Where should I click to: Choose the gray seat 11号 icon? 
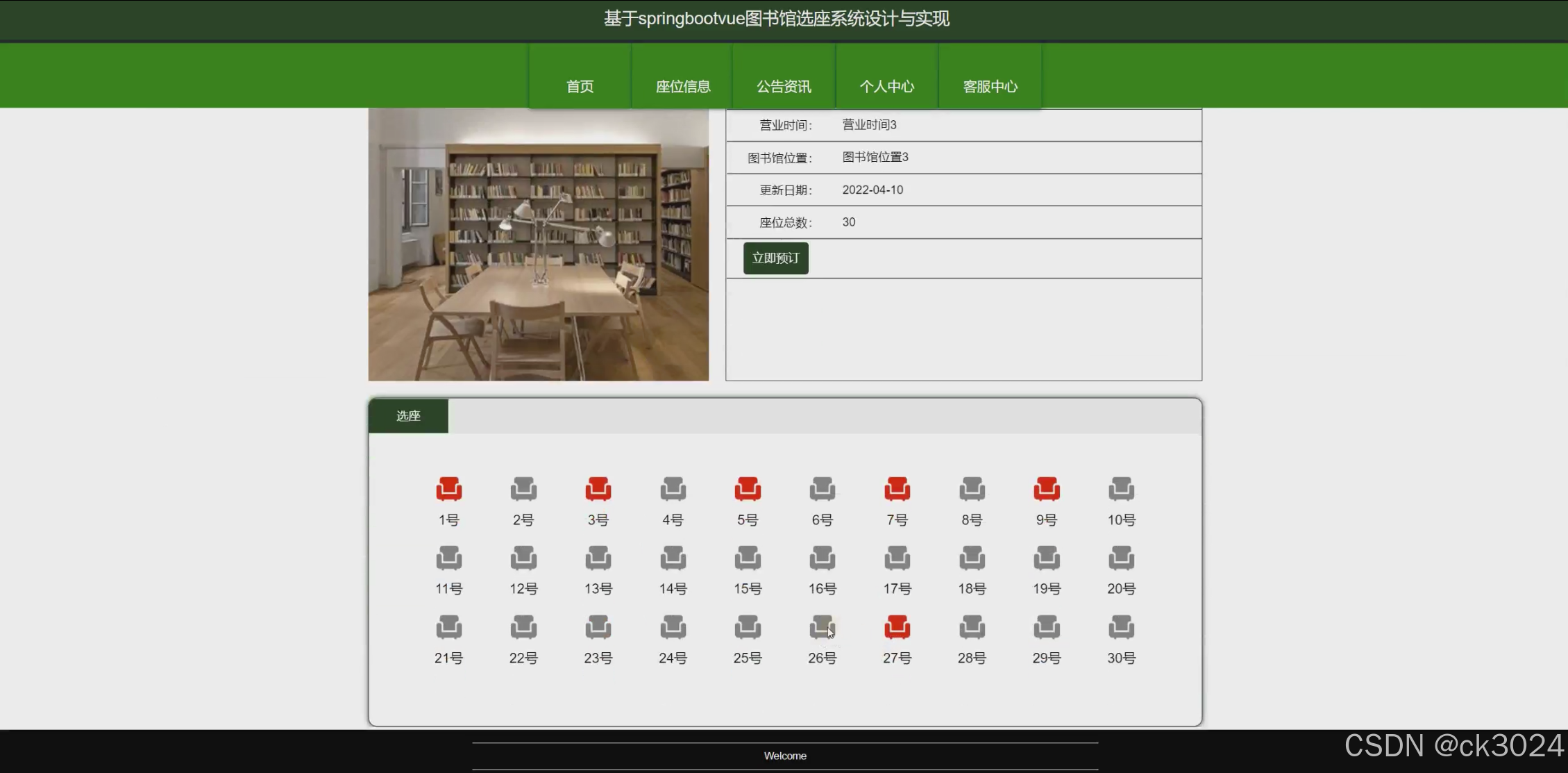[x=448, y=558]
